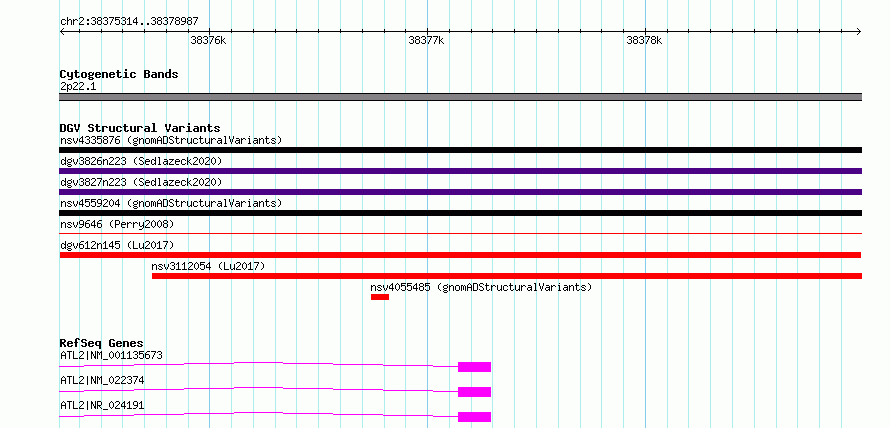890x428 pixels.
Task: Click small red bar of variant nsv4055485
Action: pyautogui.click(x=380, y=297)
